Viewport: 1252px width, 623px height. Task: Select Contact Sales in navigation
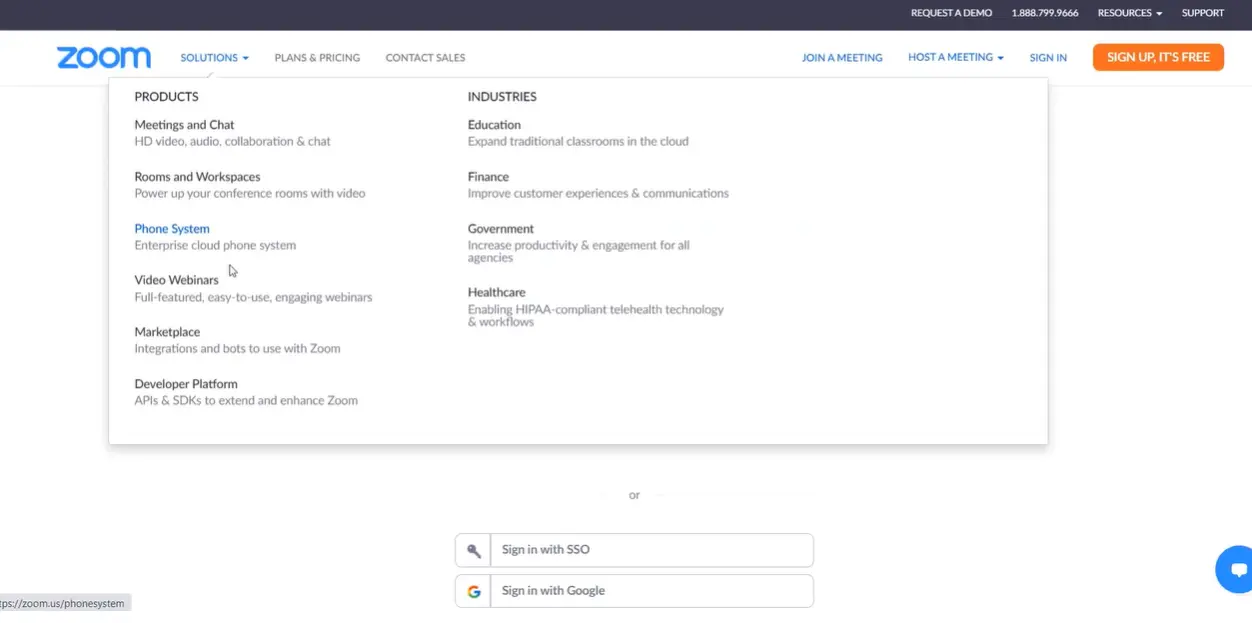point(425,58)
